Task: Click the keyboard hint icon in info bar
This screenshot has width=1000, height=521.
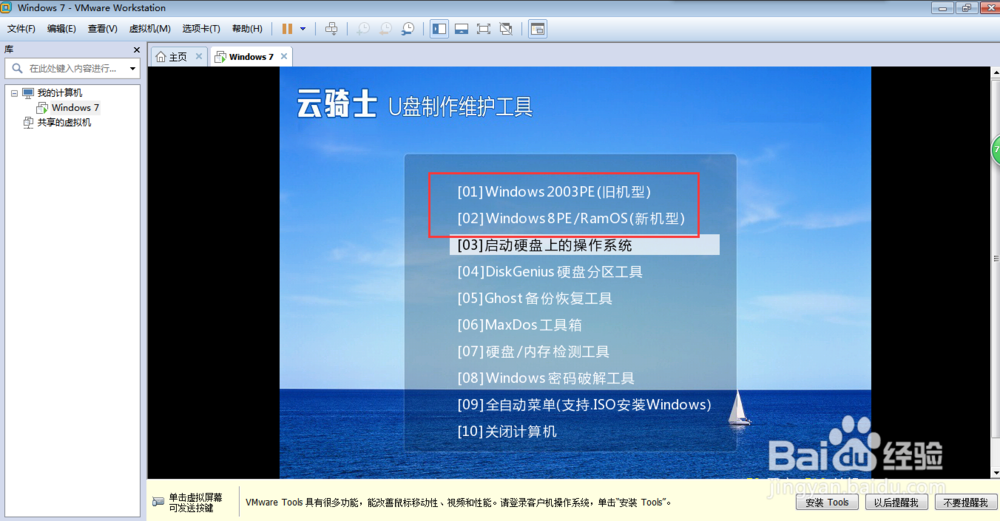Action: click(x=158, y=502)
